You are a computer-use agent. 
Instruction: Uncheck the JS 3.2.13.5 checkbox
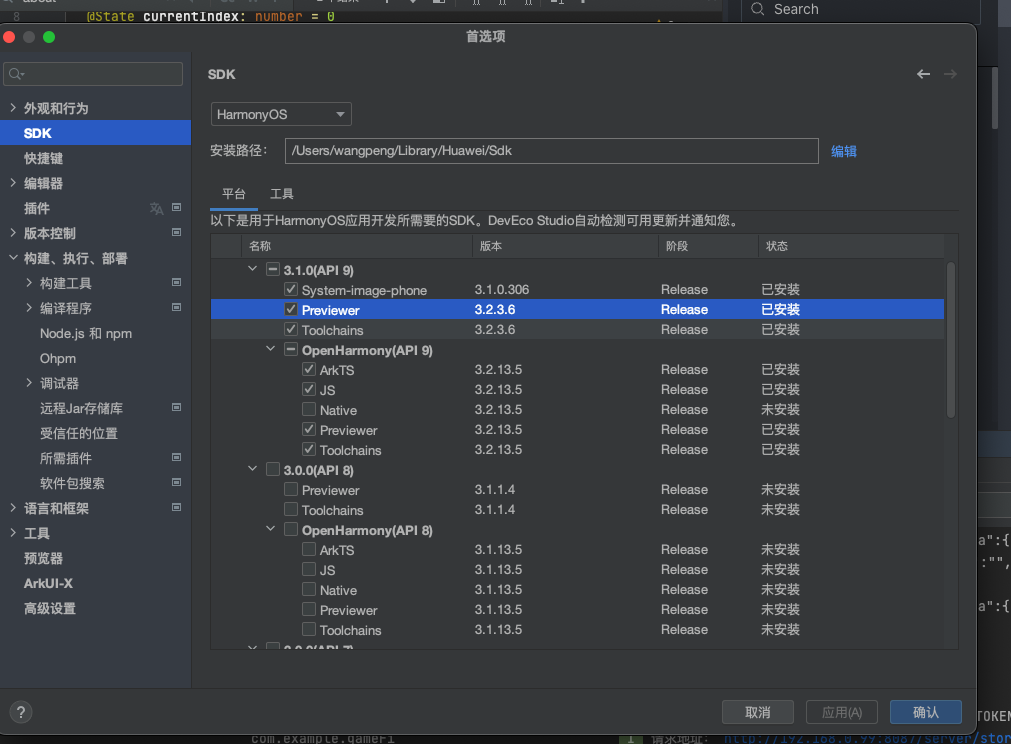(x=309, y=389)
